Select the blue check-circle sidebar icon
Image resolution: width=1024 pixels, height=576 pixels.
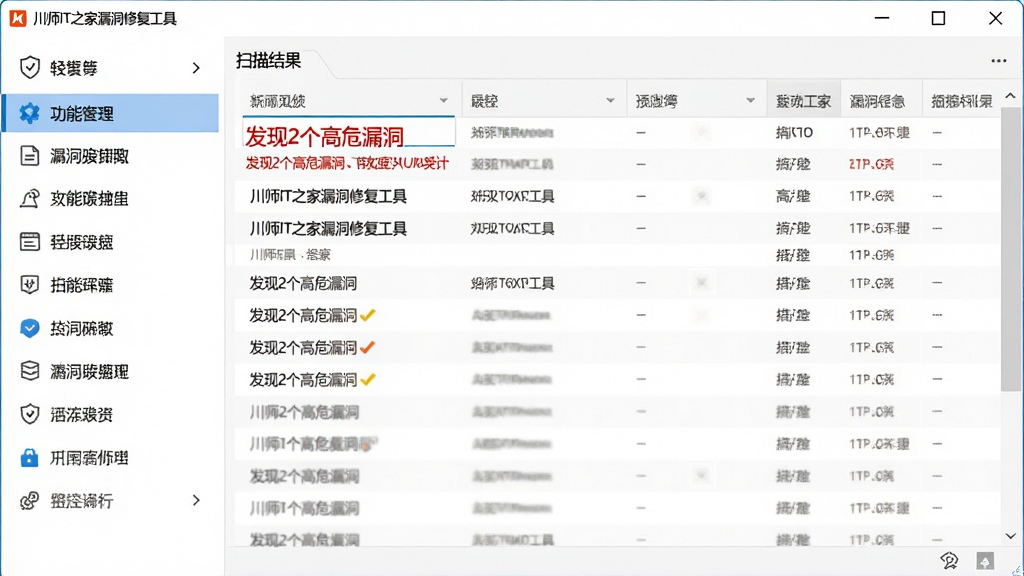(29, 328)
